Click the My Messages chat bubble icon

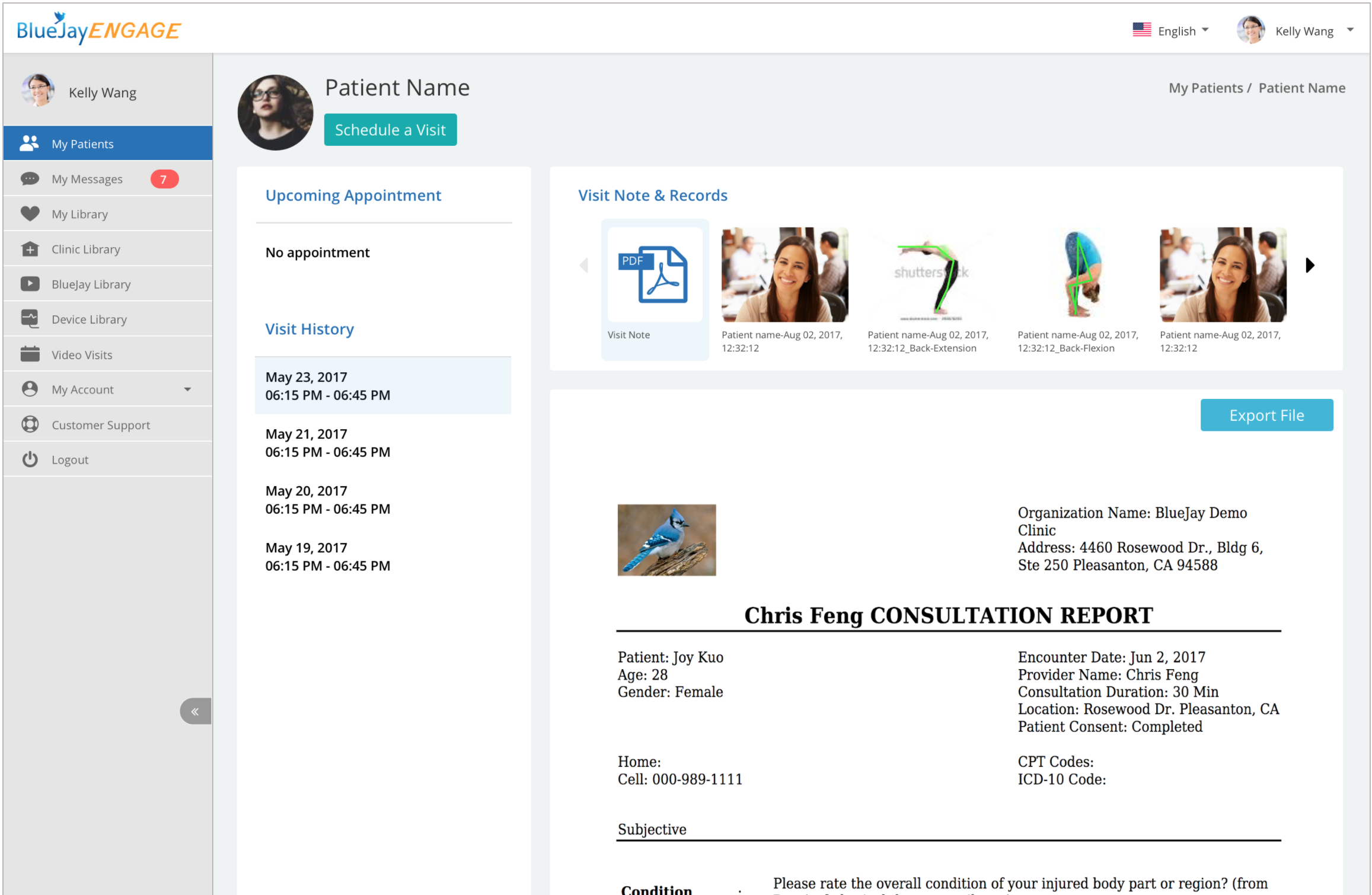coord(30,179)
